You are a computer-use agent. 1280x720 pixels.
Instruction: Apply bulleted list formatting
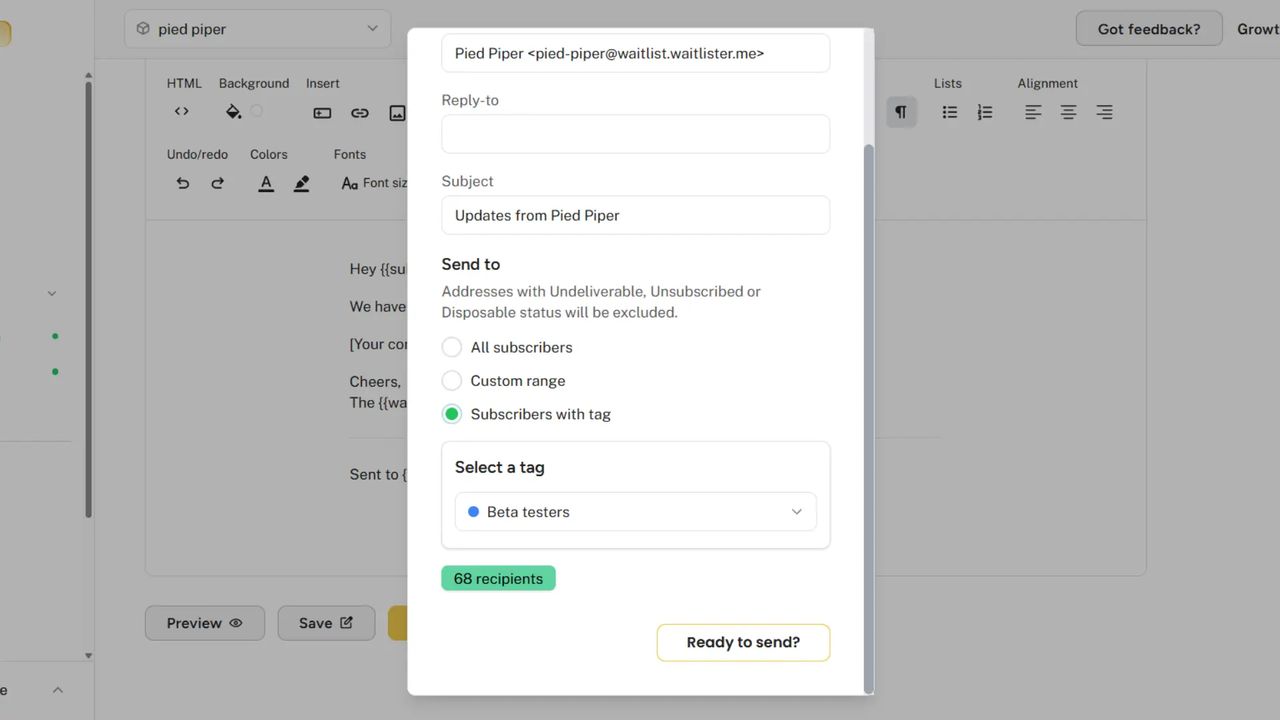click(948, 112)
